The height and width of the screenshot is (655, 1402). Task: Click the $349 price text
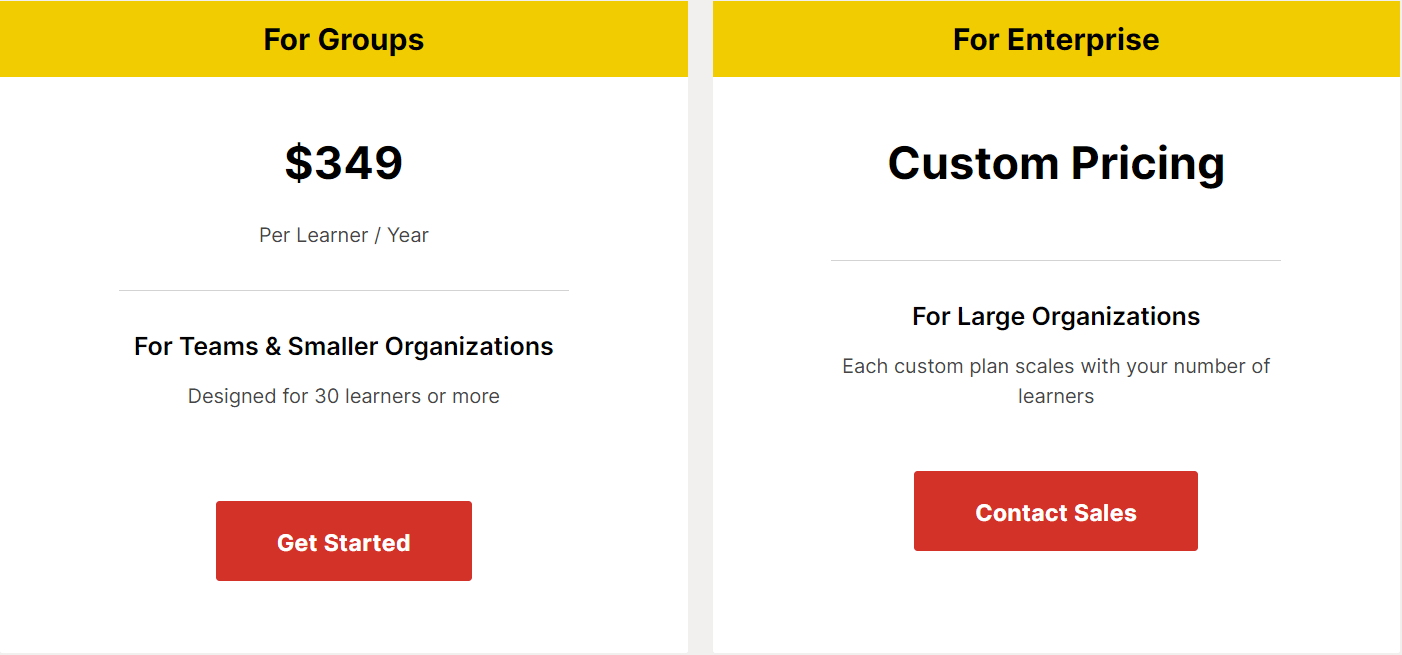point(343,162)
